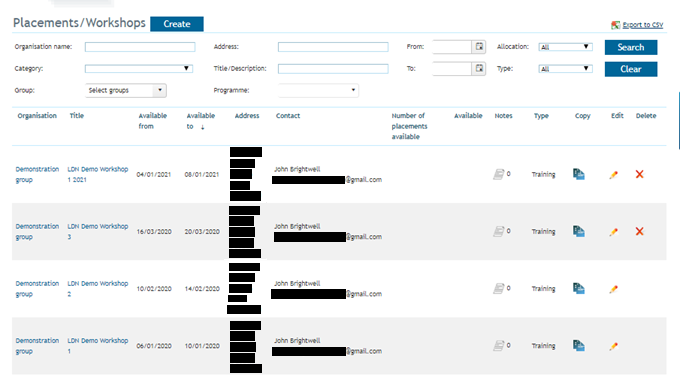The image size is (680, 376).
Task: Click the Available column header
Action: click(468, 116)
